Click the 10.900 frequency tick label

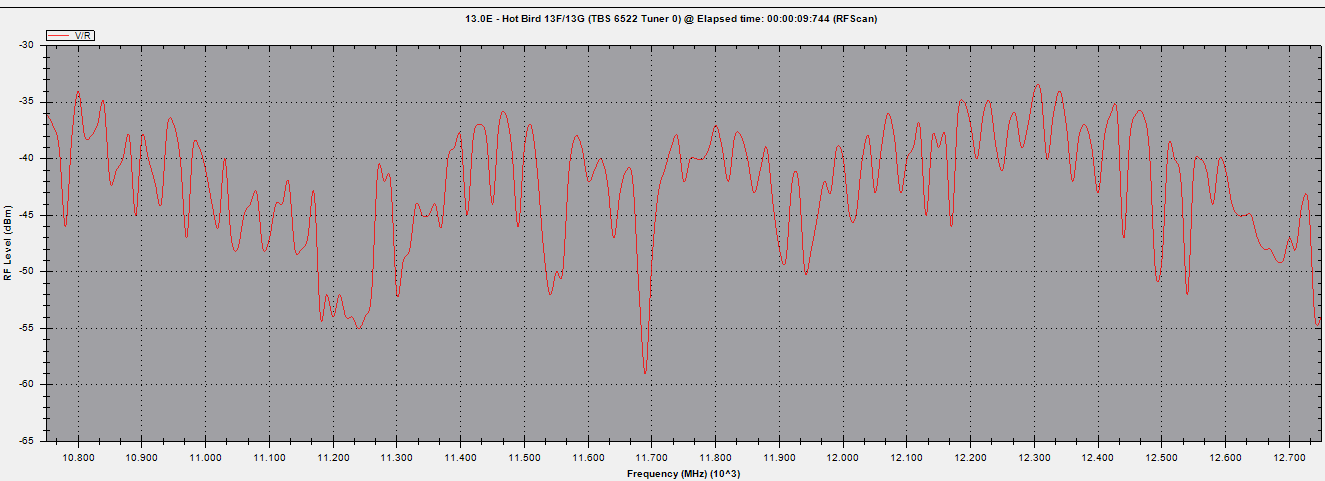pyautogui.click(x=141, y=456)
